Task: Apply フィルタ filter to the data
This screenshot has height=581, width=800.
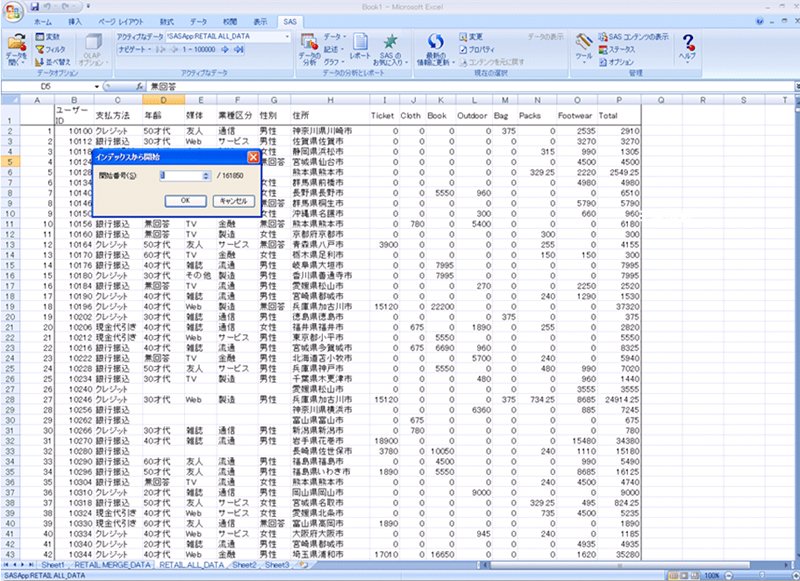Action: (50, 49)
